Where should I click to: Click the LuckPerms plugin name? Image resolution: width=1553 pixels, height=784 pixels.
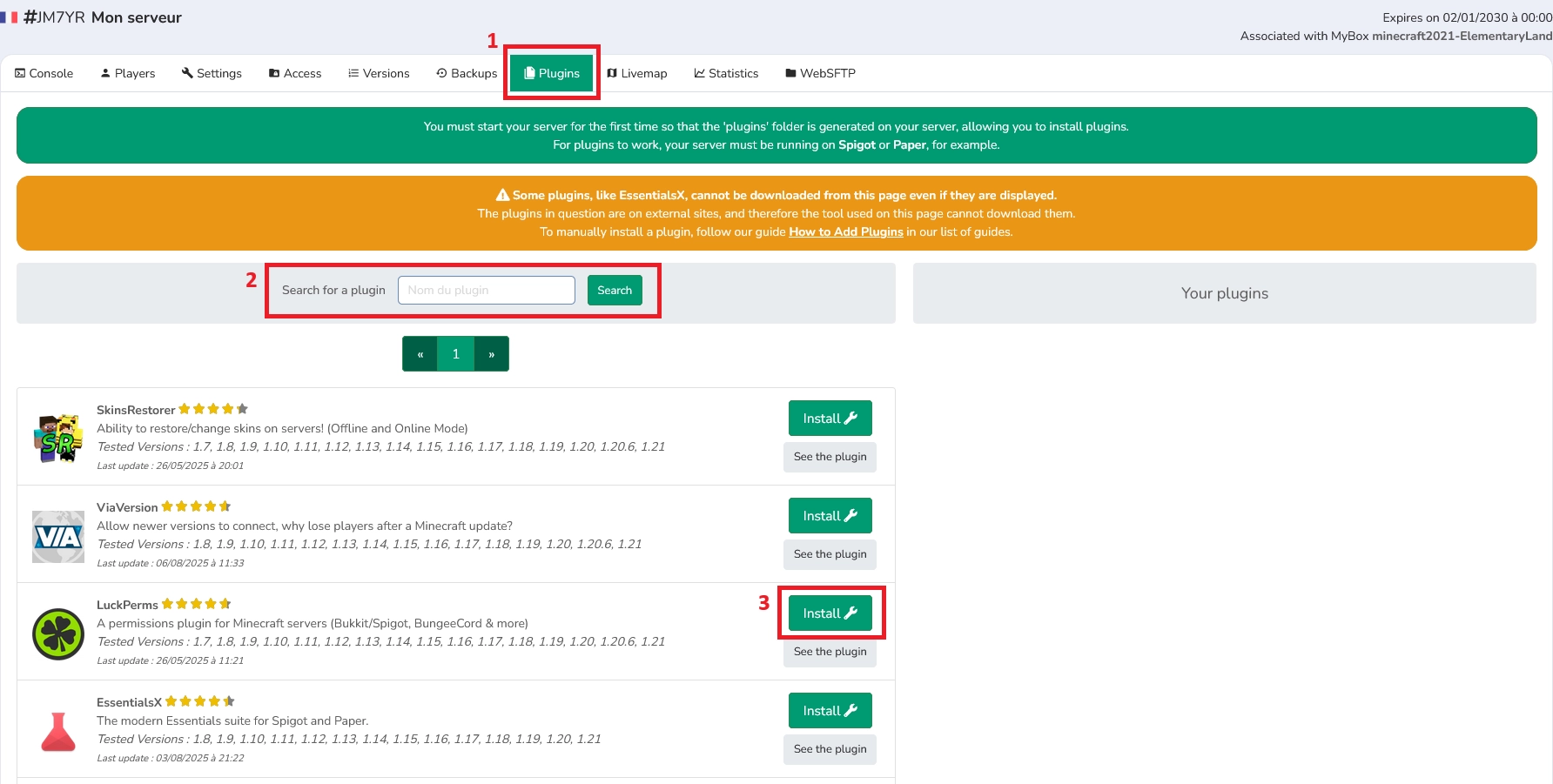coord(127,605)
